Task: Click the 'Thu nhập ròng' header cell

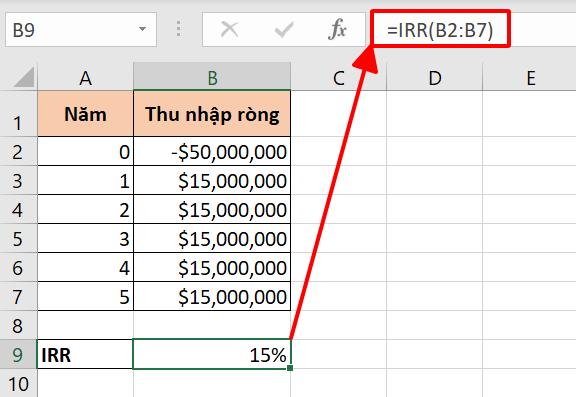Action: pyautogui.click(x=212, y=113)
